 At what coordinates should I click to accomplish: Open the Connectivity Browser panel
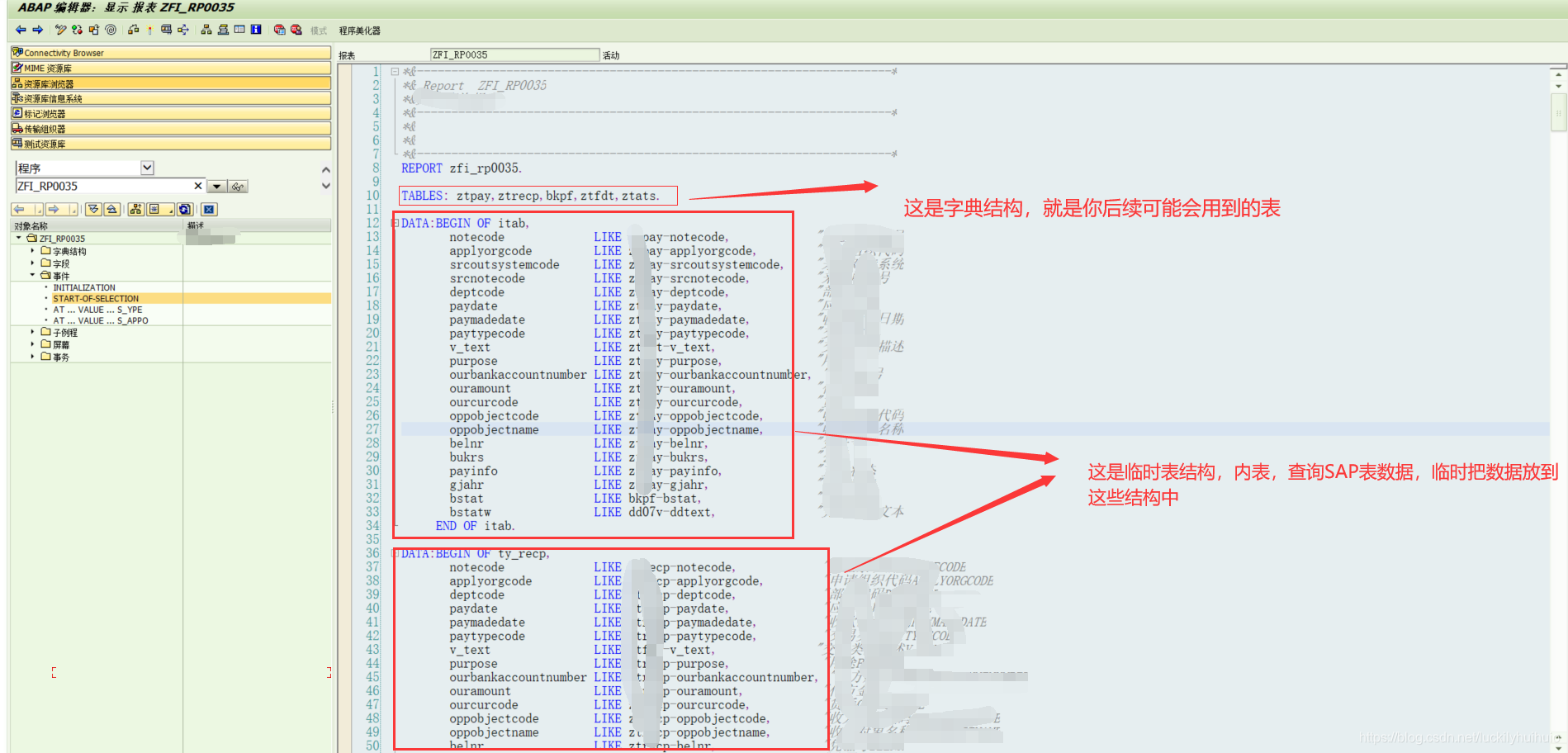(171, 53)
